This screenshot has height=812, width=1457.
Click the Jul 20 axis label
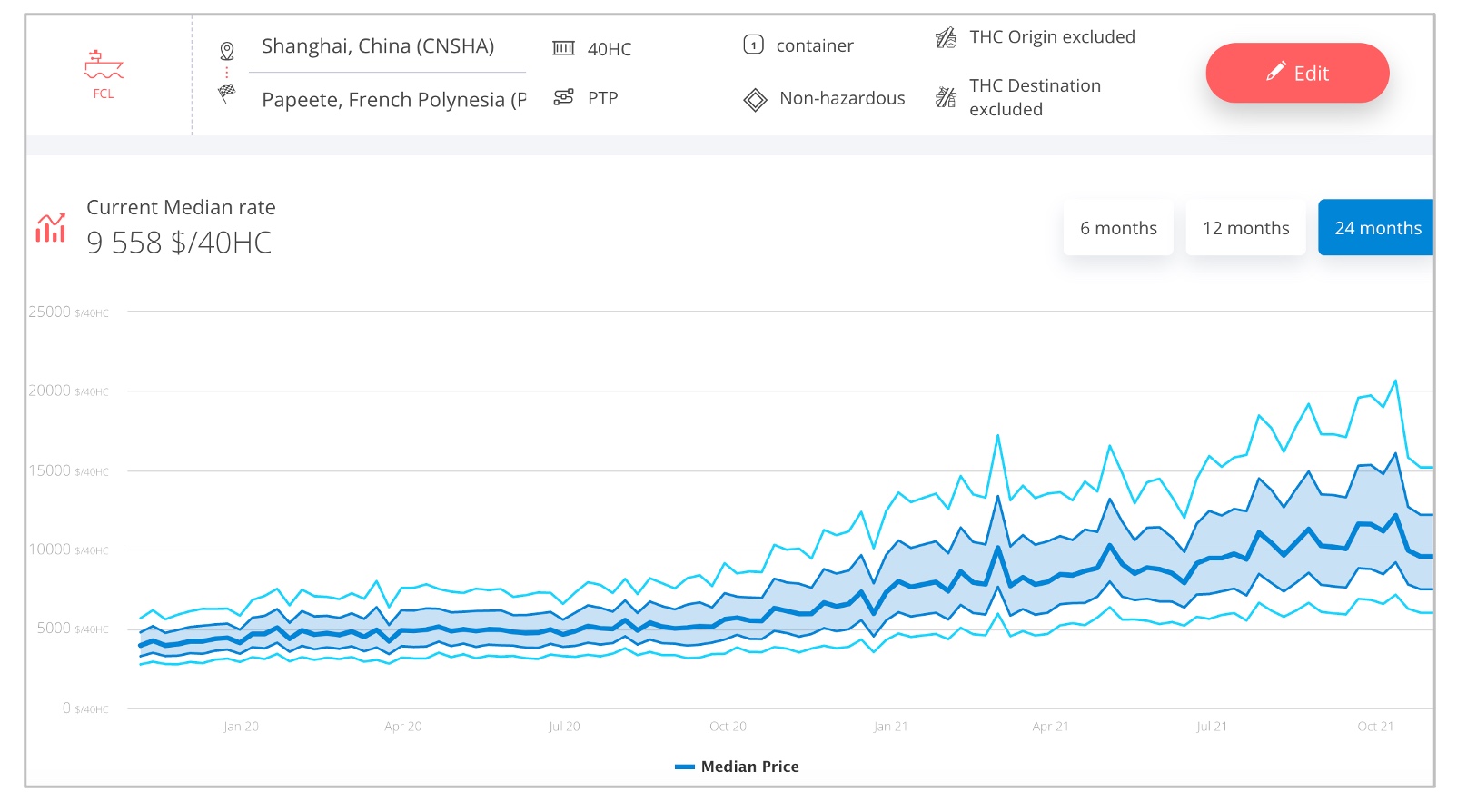click(x=564, y=727)
